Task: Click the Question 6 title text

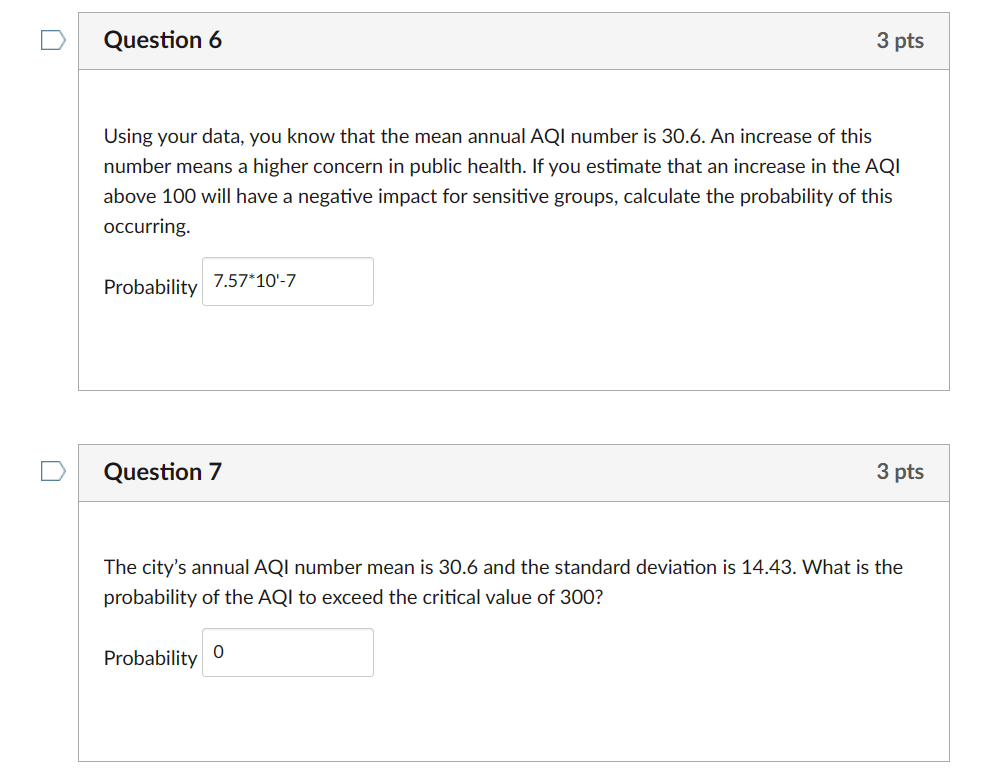Action: pos(163,40)
